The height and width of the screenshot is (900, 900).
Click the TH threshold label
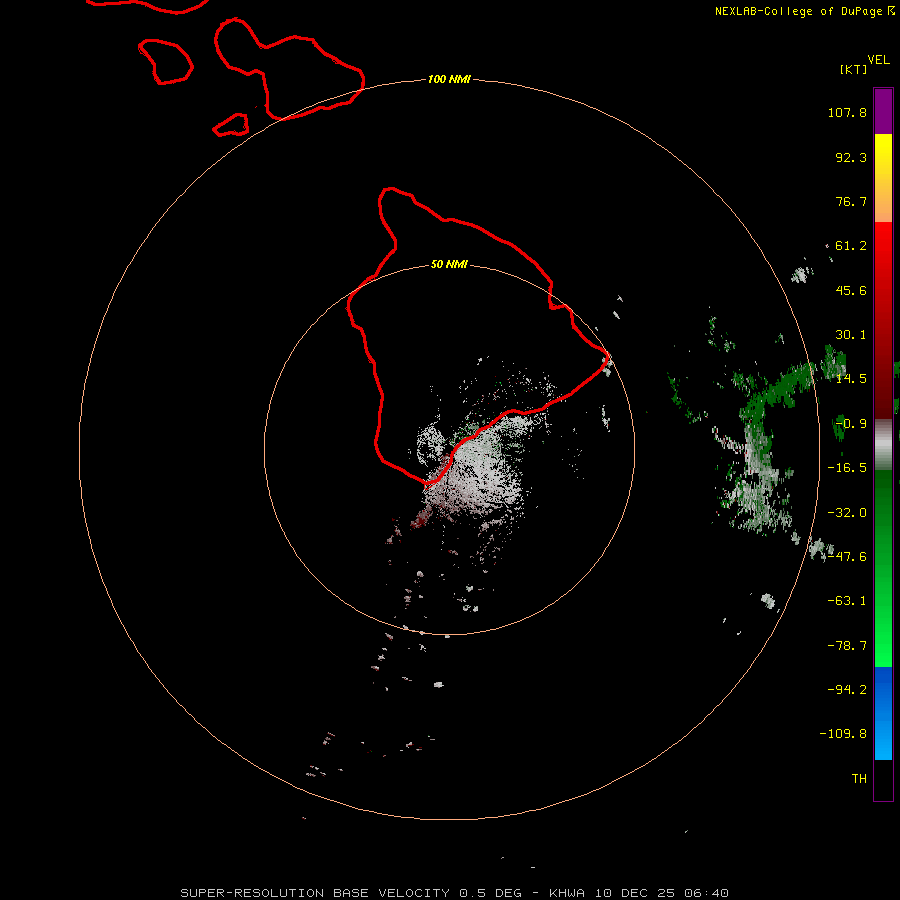tap(859, 779)
